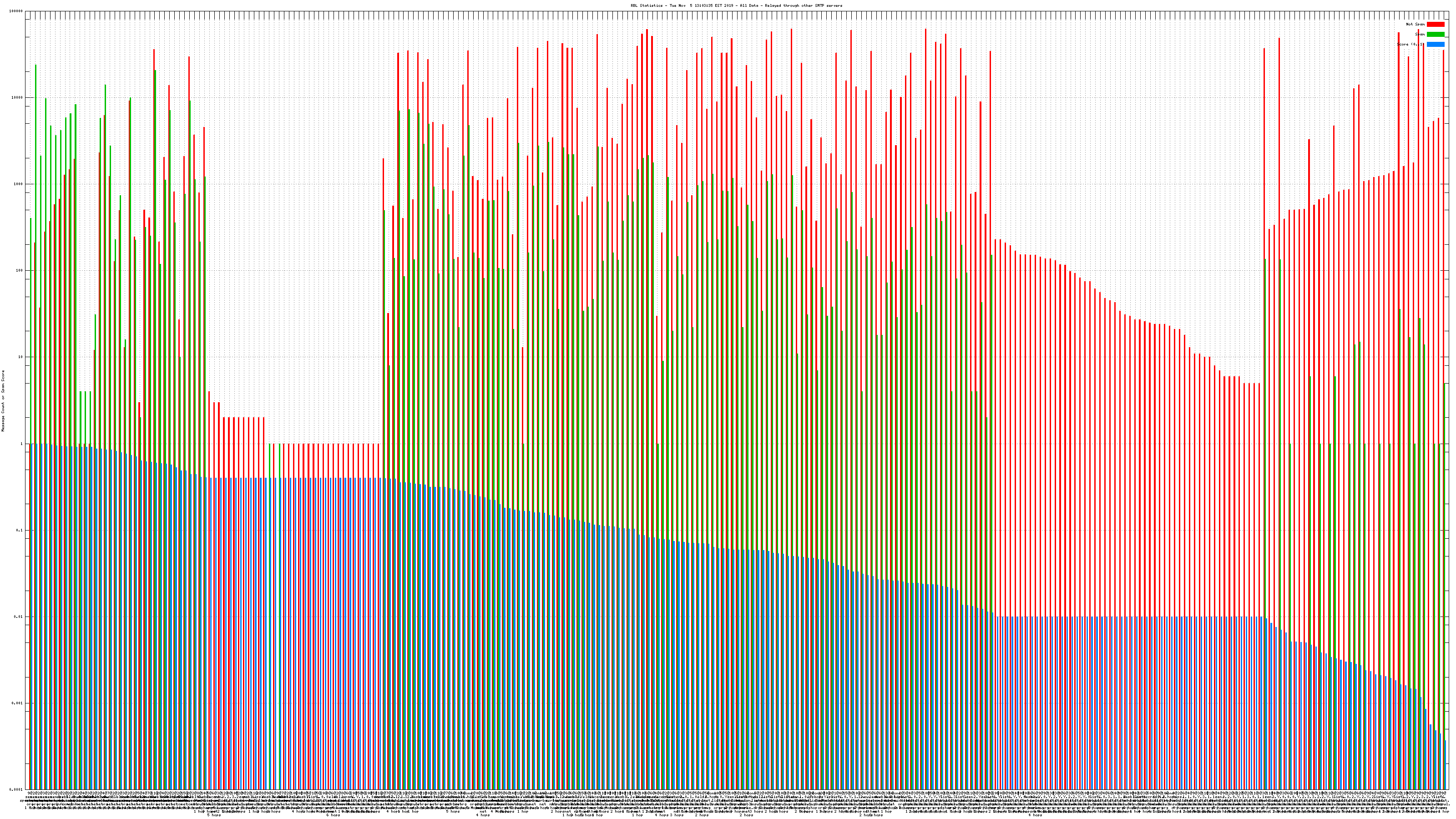Click the 0.001 y-axis tick label
1456x819 pixels.
pyautogui.click(x=18, y=703)
